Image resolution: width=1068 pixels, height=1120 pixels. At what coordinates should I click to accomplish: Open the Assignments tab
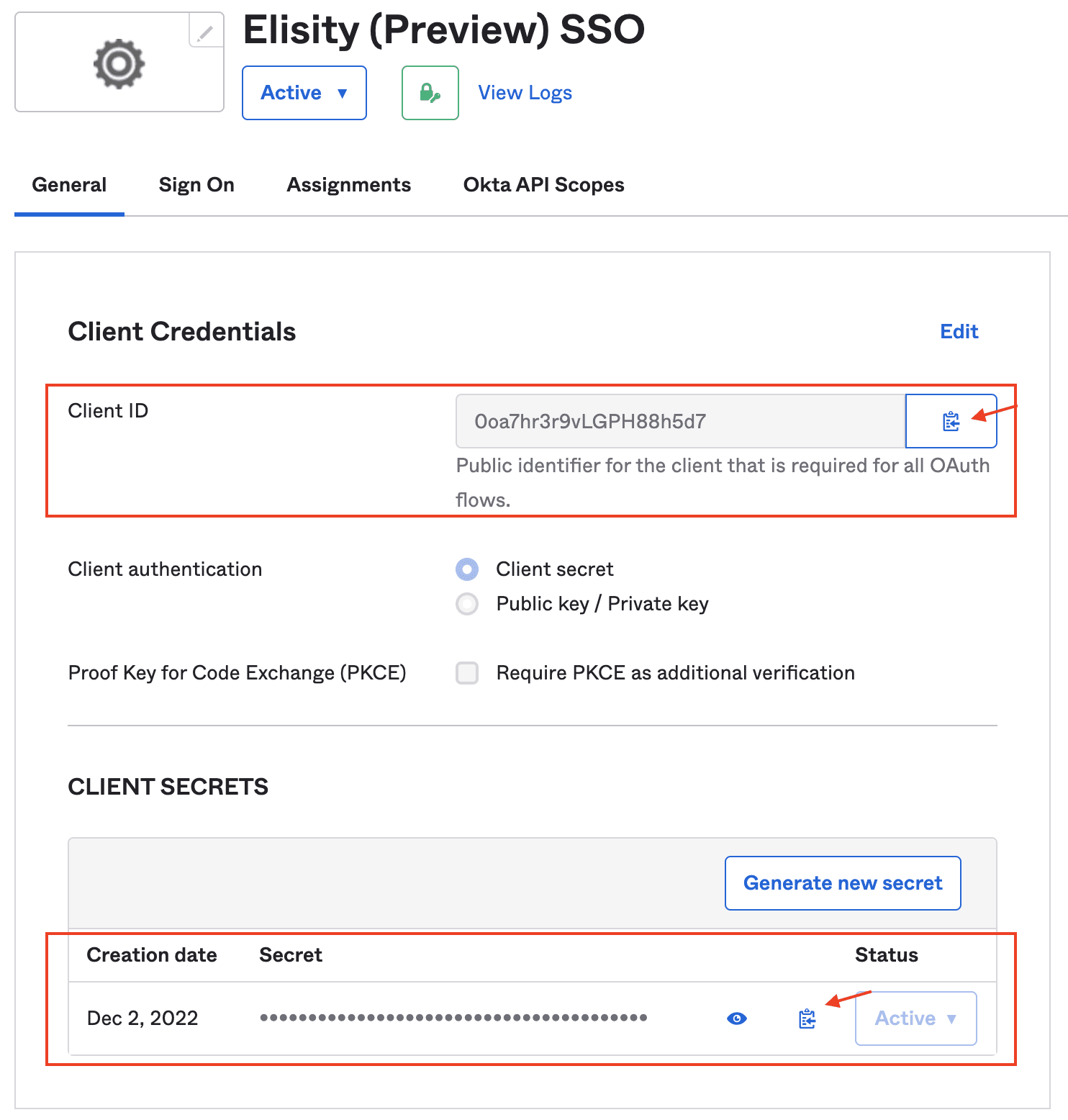(348, 185)
